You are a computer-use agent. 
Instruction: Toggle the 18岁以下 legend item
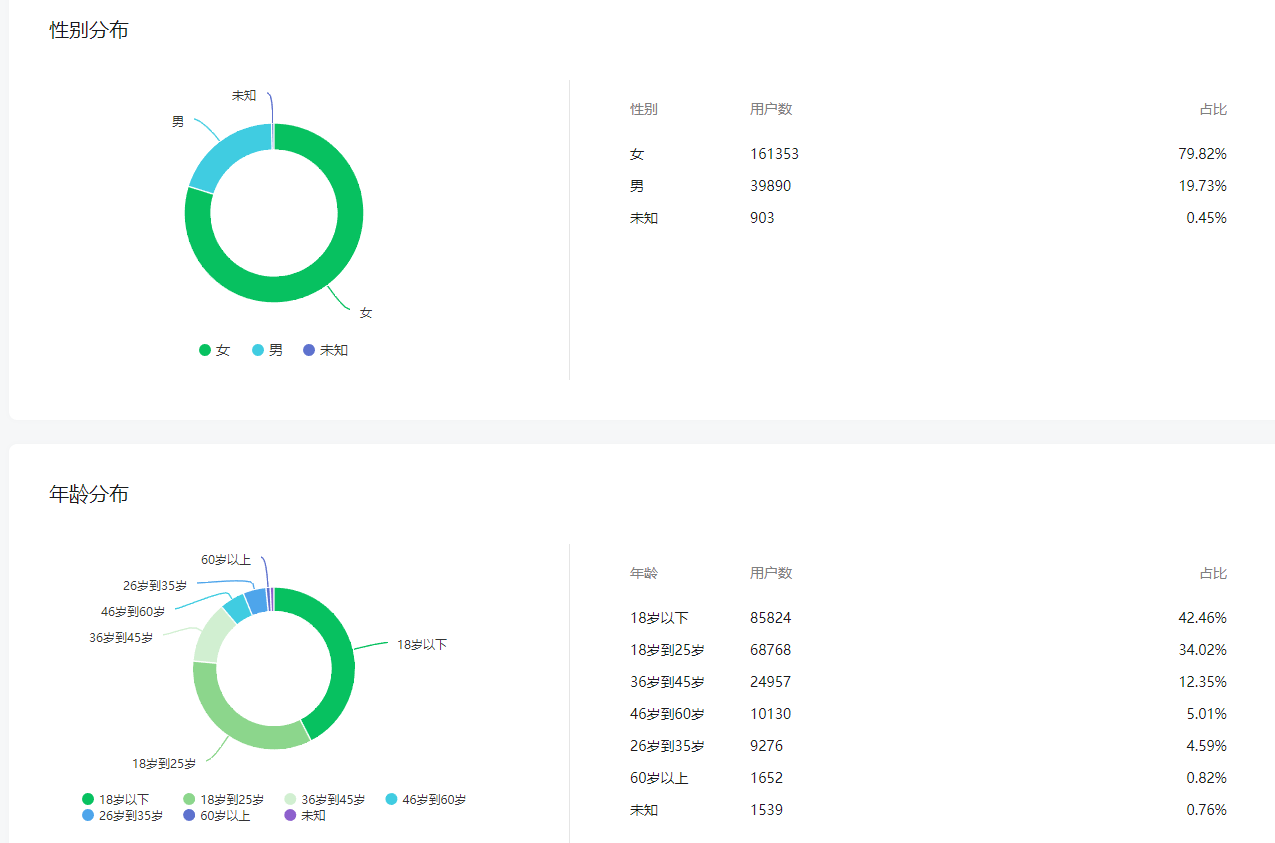116,799
